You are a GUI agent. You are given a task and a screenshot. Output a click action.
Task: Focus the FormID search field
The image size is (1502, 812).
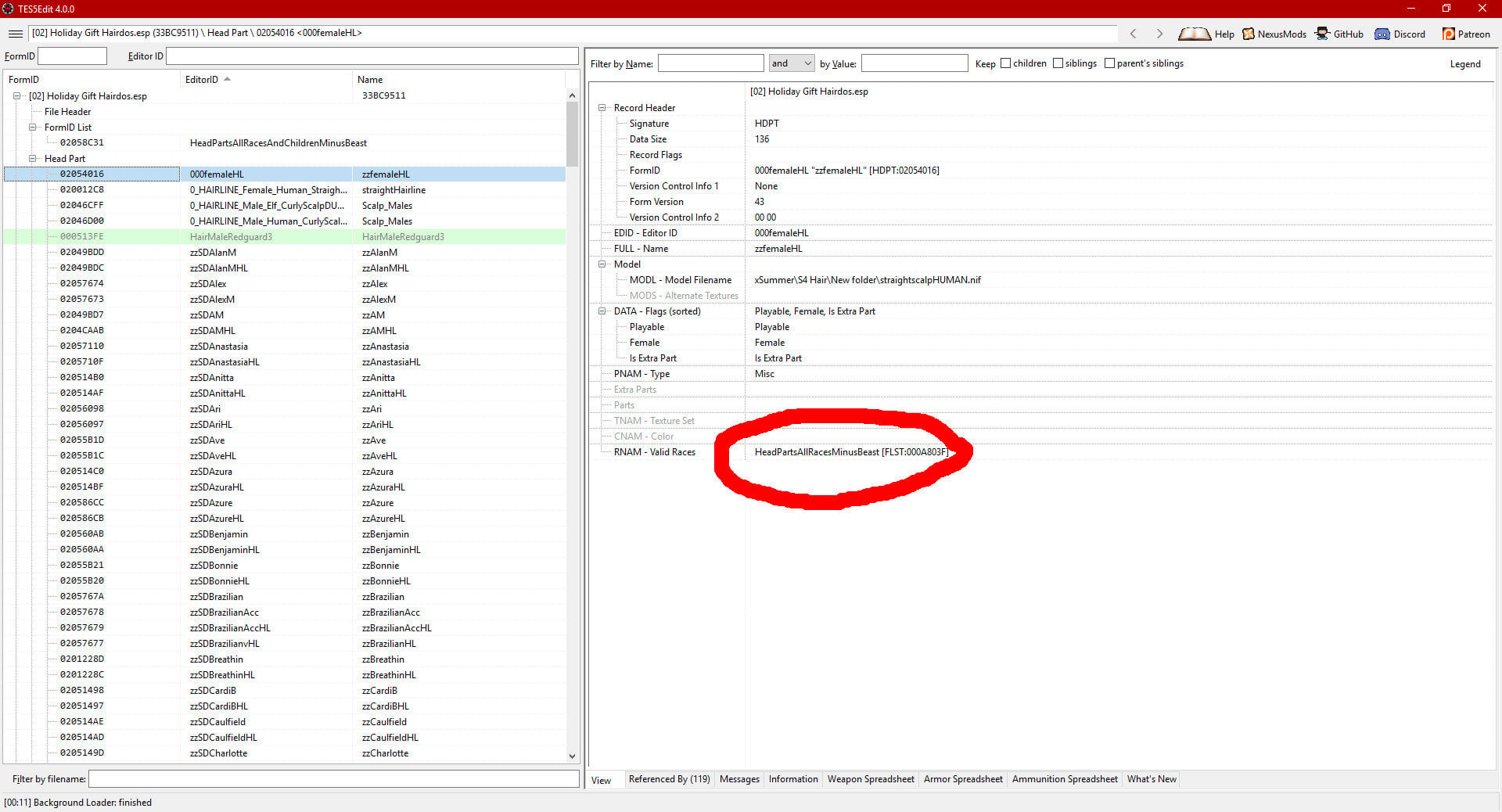pyautogui.click(x=72, y=56)
